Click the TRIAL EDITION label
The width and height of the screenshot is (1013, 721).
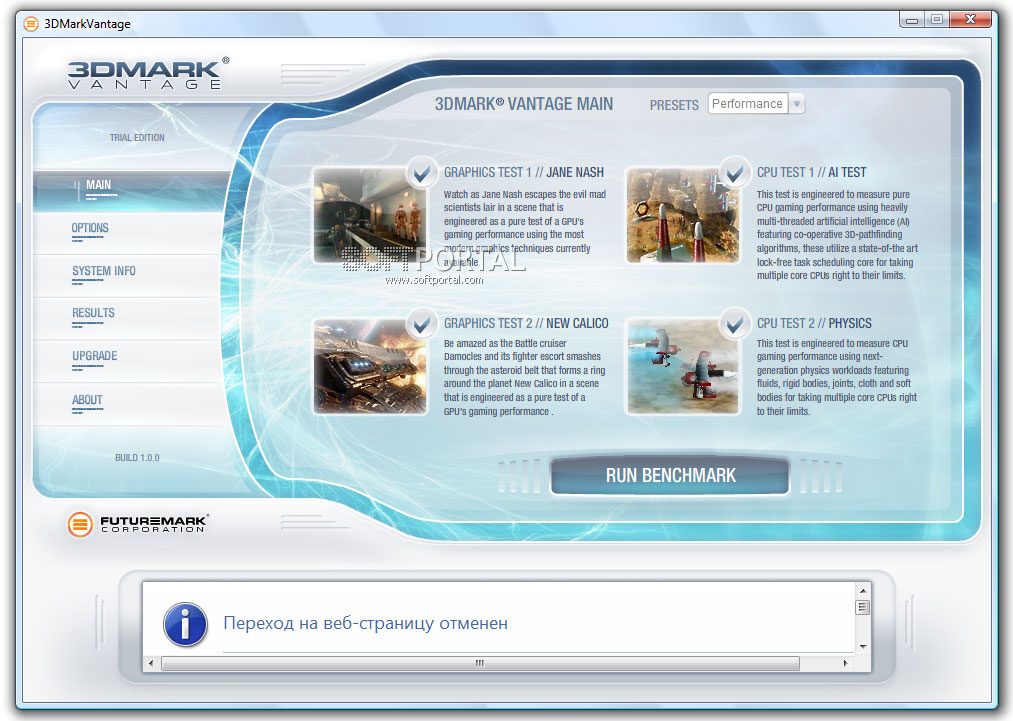137,138
